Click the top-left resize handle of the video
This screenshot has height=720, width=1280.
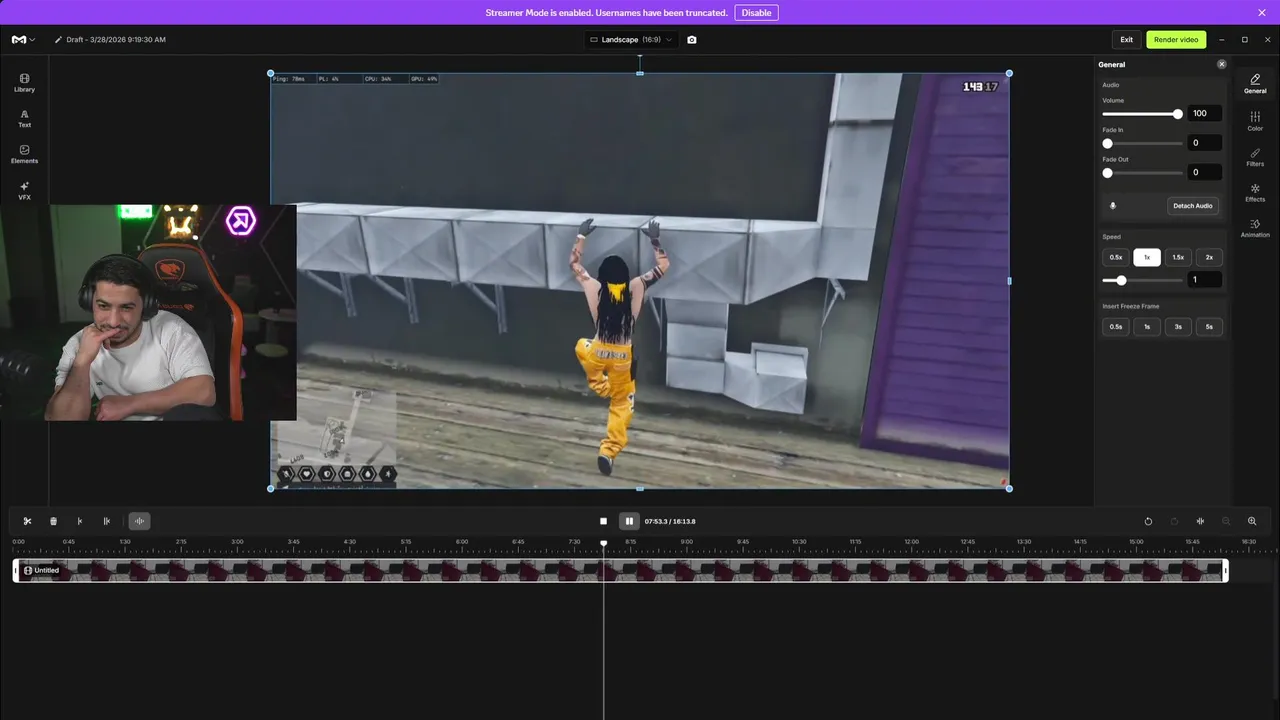[271, 73]
